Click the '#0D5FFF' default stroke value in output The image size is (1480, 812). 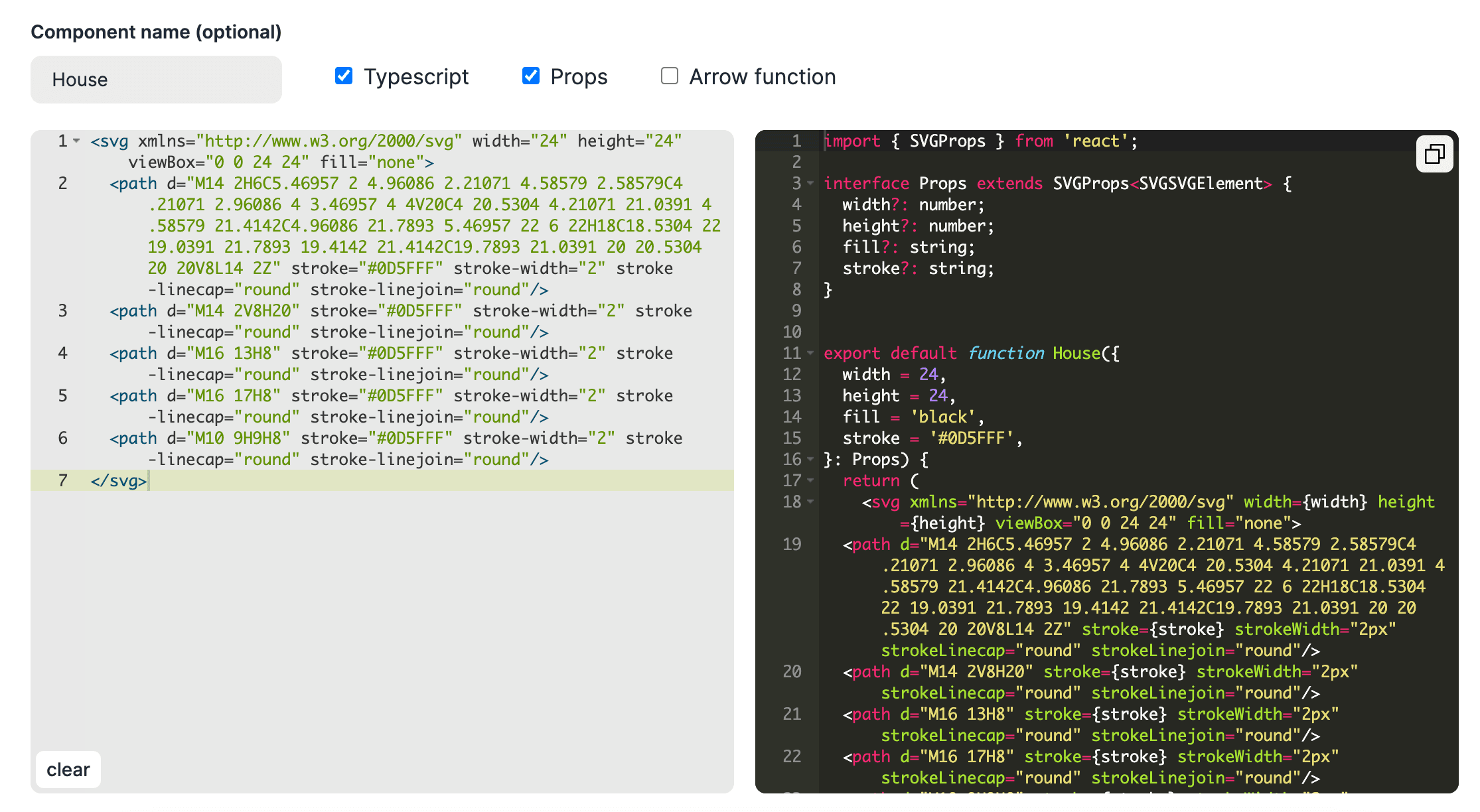pyautogui.click(x=971, y=438)
